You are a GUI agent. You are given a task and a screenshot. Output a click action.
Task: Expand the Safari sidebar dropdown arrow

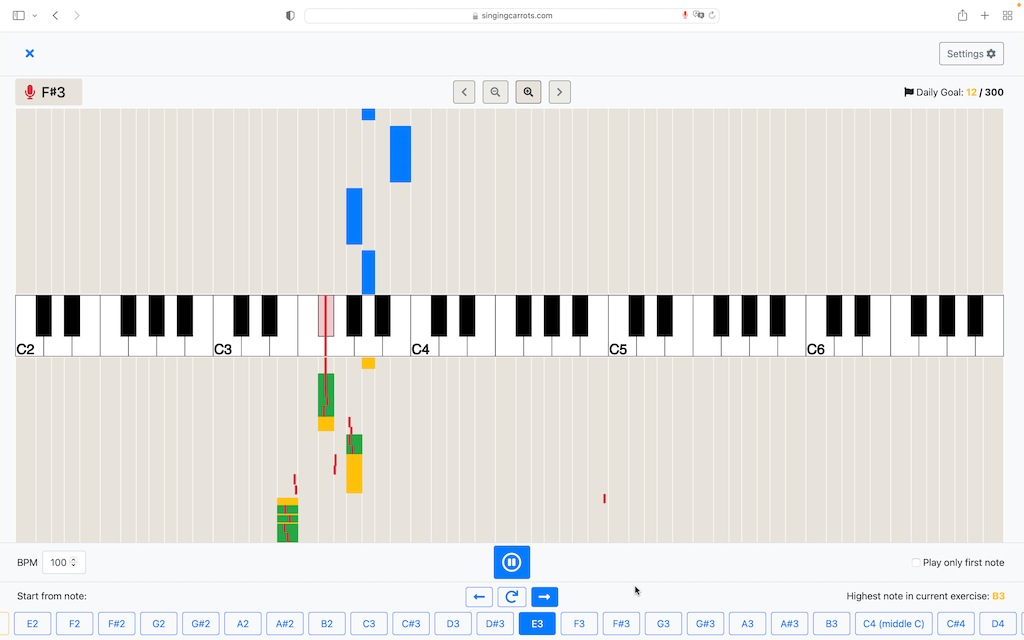(x=35, y=16)
